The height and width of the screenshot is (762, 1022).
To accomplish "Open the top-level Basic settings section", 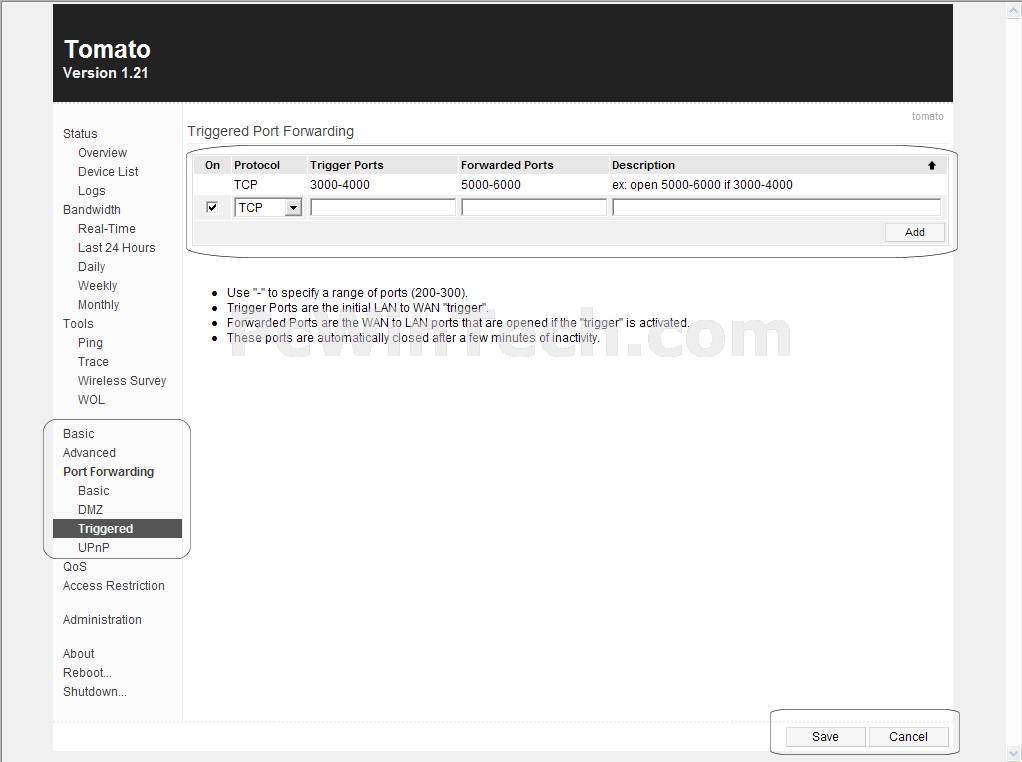I will (x=79, y=433).
